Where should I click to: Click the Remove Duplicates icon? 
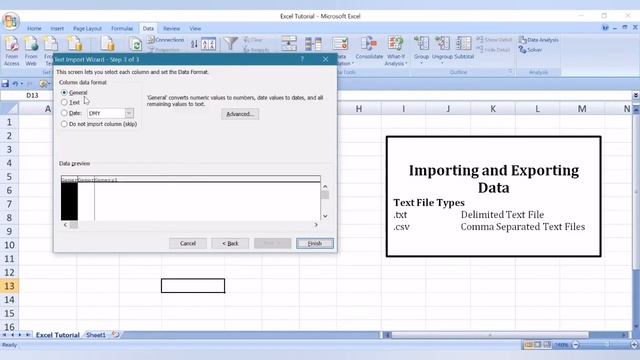tap(313, 44)
